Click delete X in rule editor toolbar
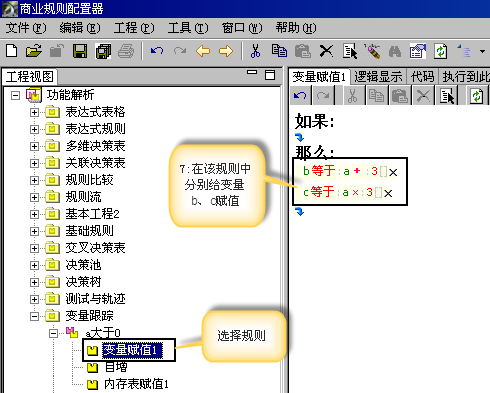The width and height of the screenshot is (490, 393). point(423,96)
